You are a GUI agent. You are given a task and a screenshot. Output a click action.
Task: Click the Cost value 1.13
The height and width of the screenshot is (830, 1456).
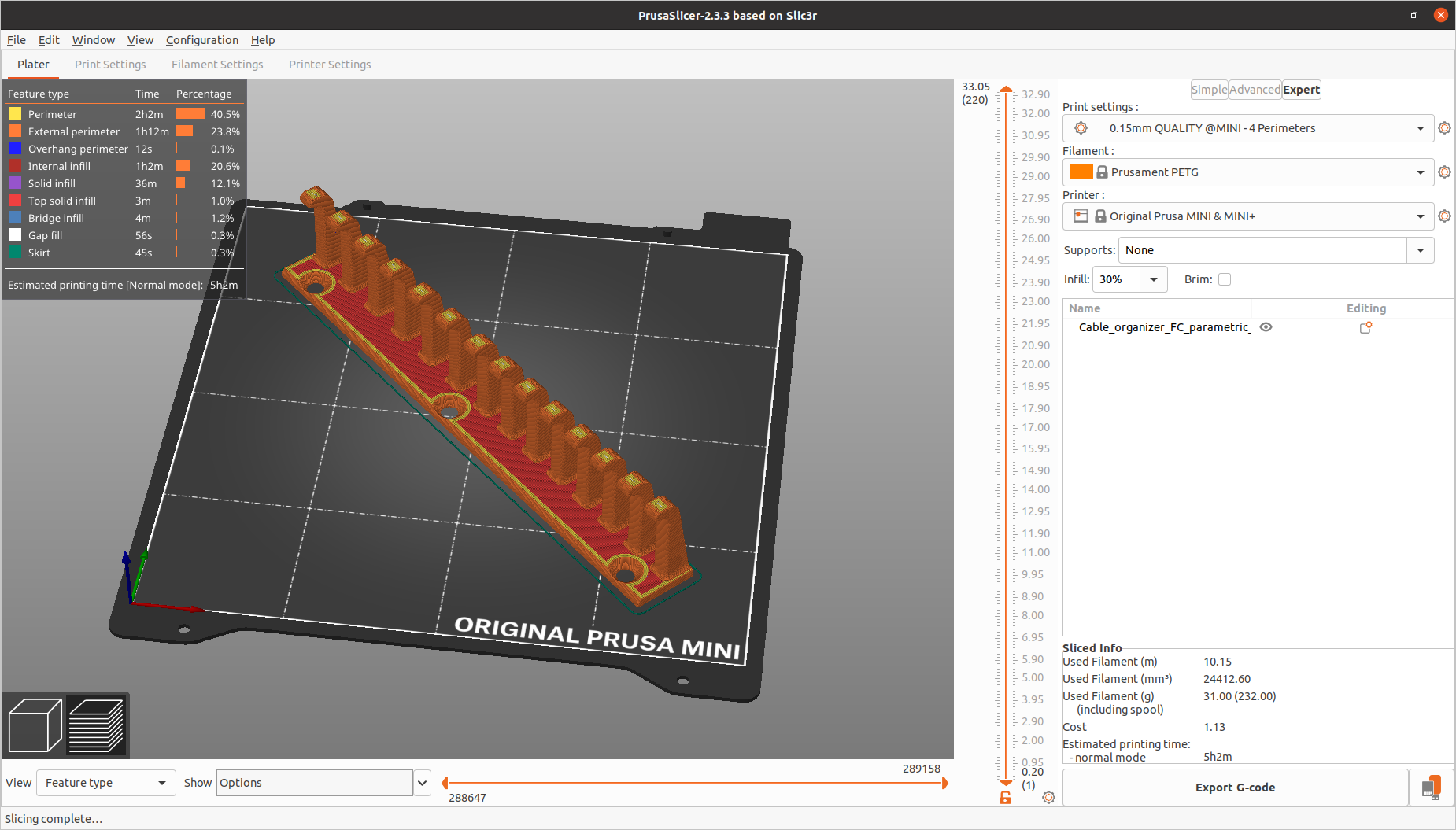[1214, 727]
